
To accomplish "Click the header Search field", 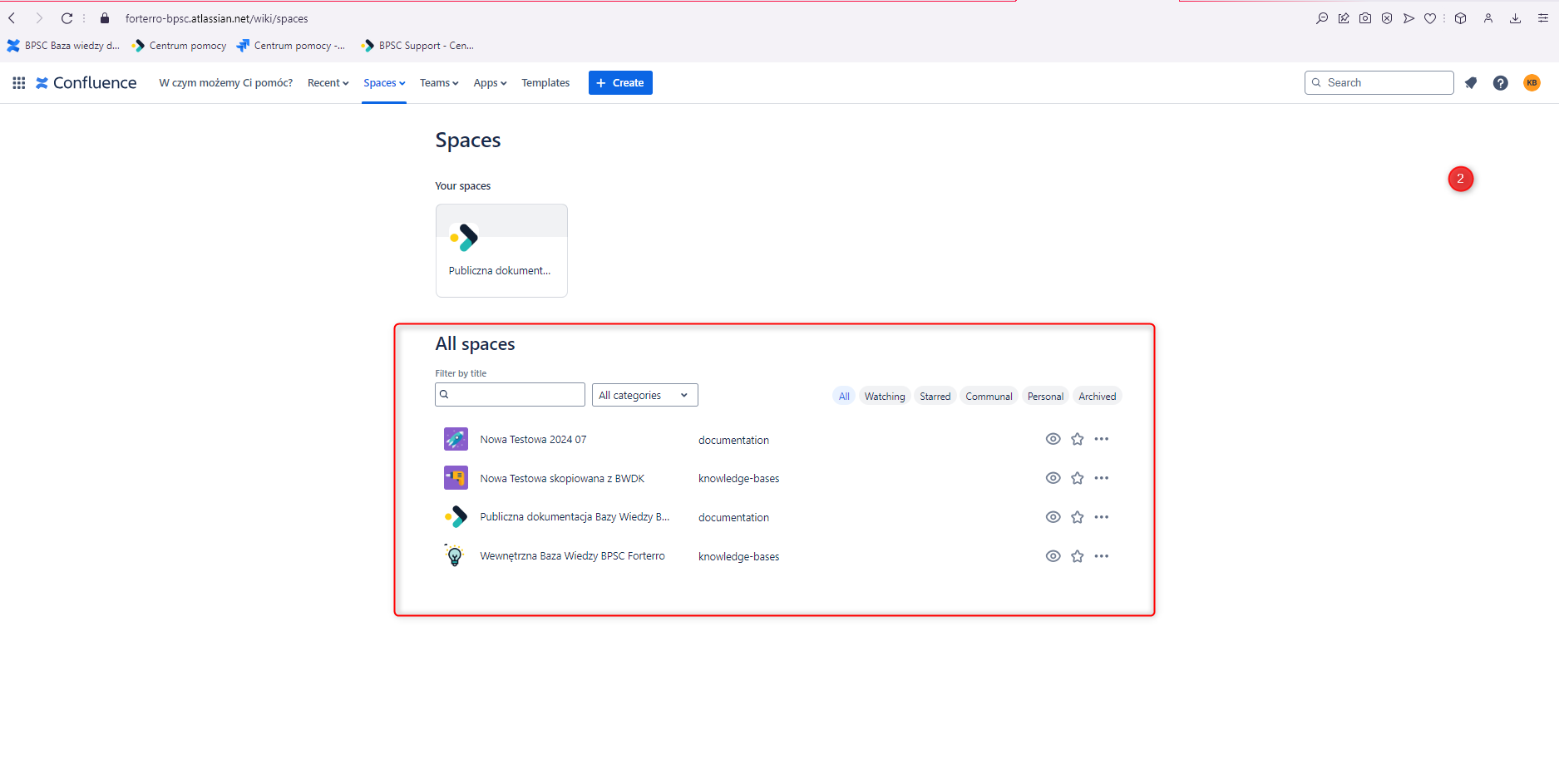I will click(x=1379, y=83).
